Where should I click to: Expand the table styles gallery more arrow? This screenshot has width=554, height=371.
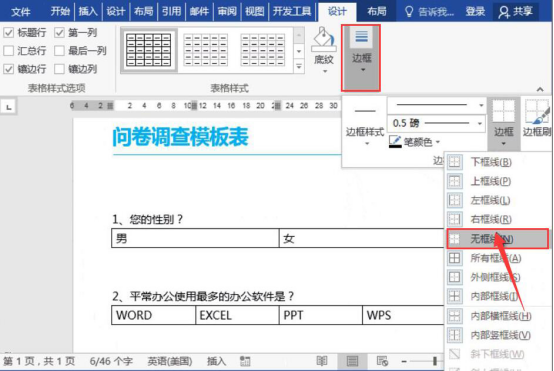299,66
